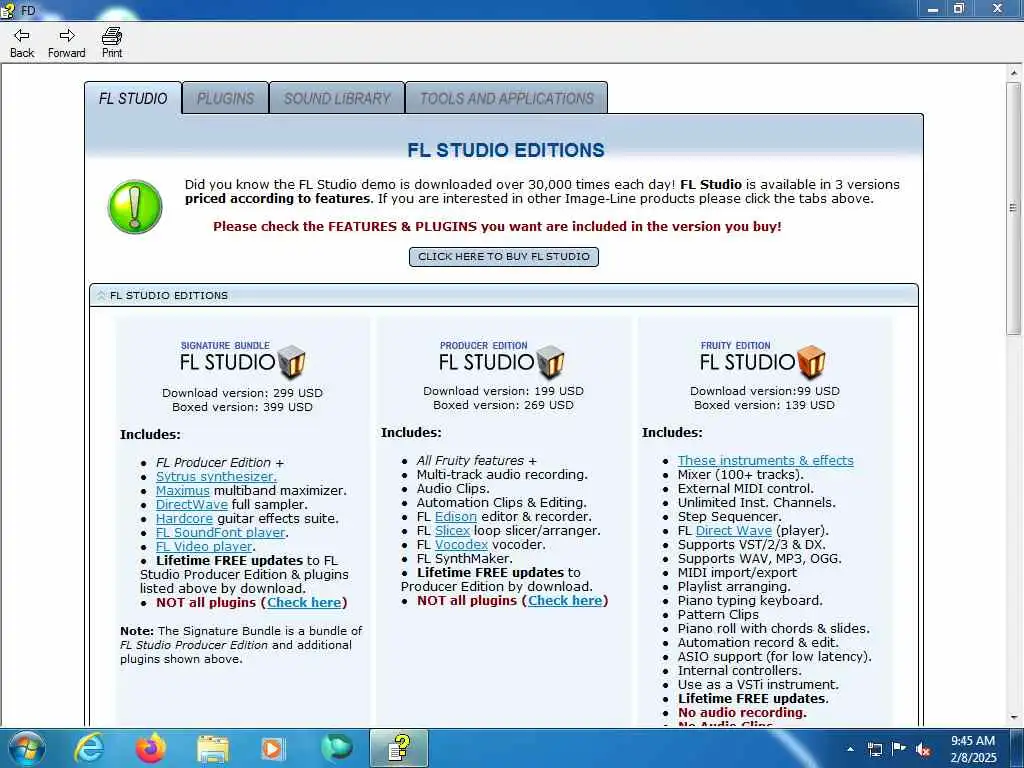Open the FL SoundFont player link

coord(221,532)
